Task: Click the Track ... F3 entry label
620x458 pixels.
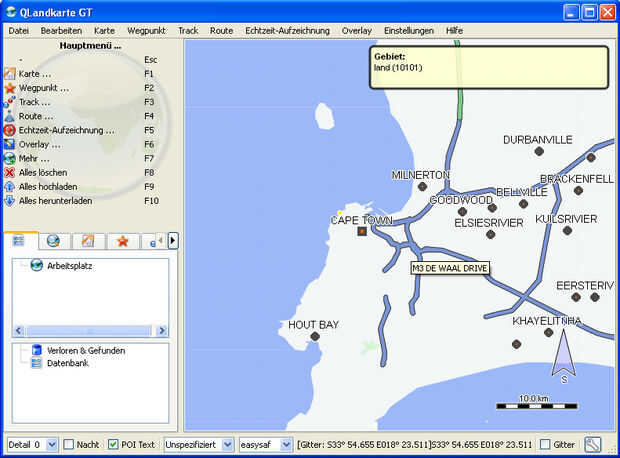Action: [x=34, y=102]
